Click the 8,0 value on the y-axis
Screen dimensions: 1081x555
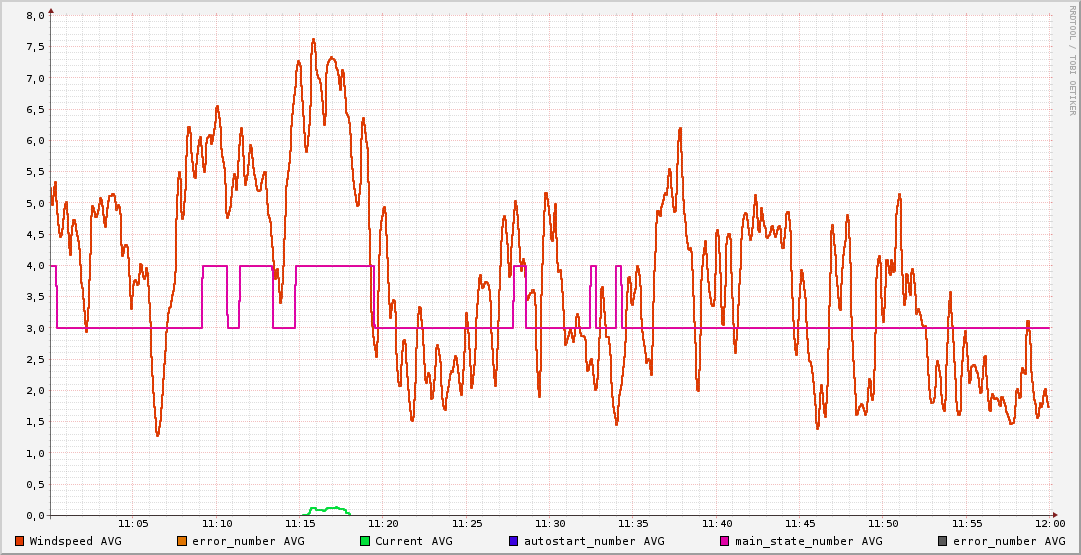pos(34,16)
